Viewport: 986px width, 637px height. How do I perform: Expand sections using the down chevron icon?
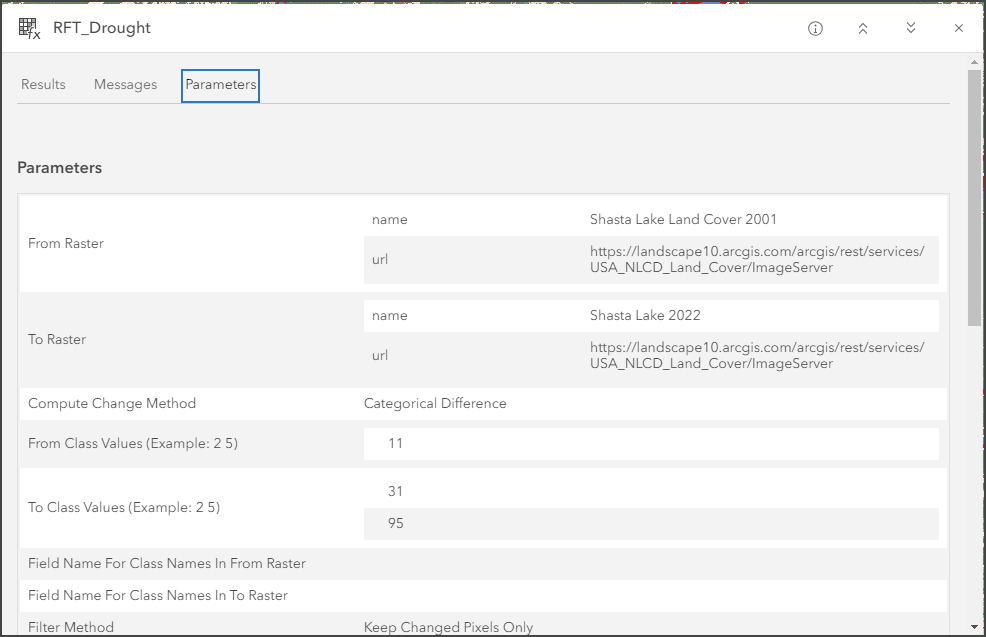click(x=911, y=28)
